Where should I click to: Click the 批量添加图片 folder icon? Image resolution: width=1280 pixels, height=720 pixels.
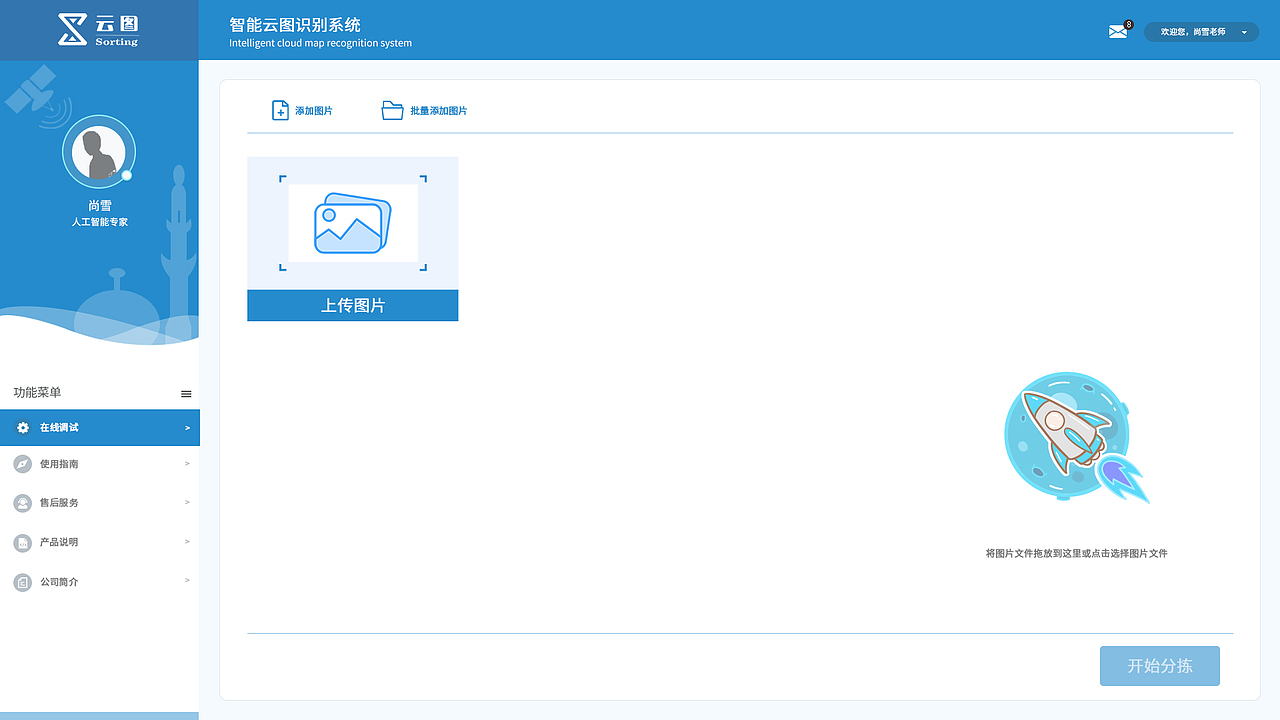tap(392, 110)
